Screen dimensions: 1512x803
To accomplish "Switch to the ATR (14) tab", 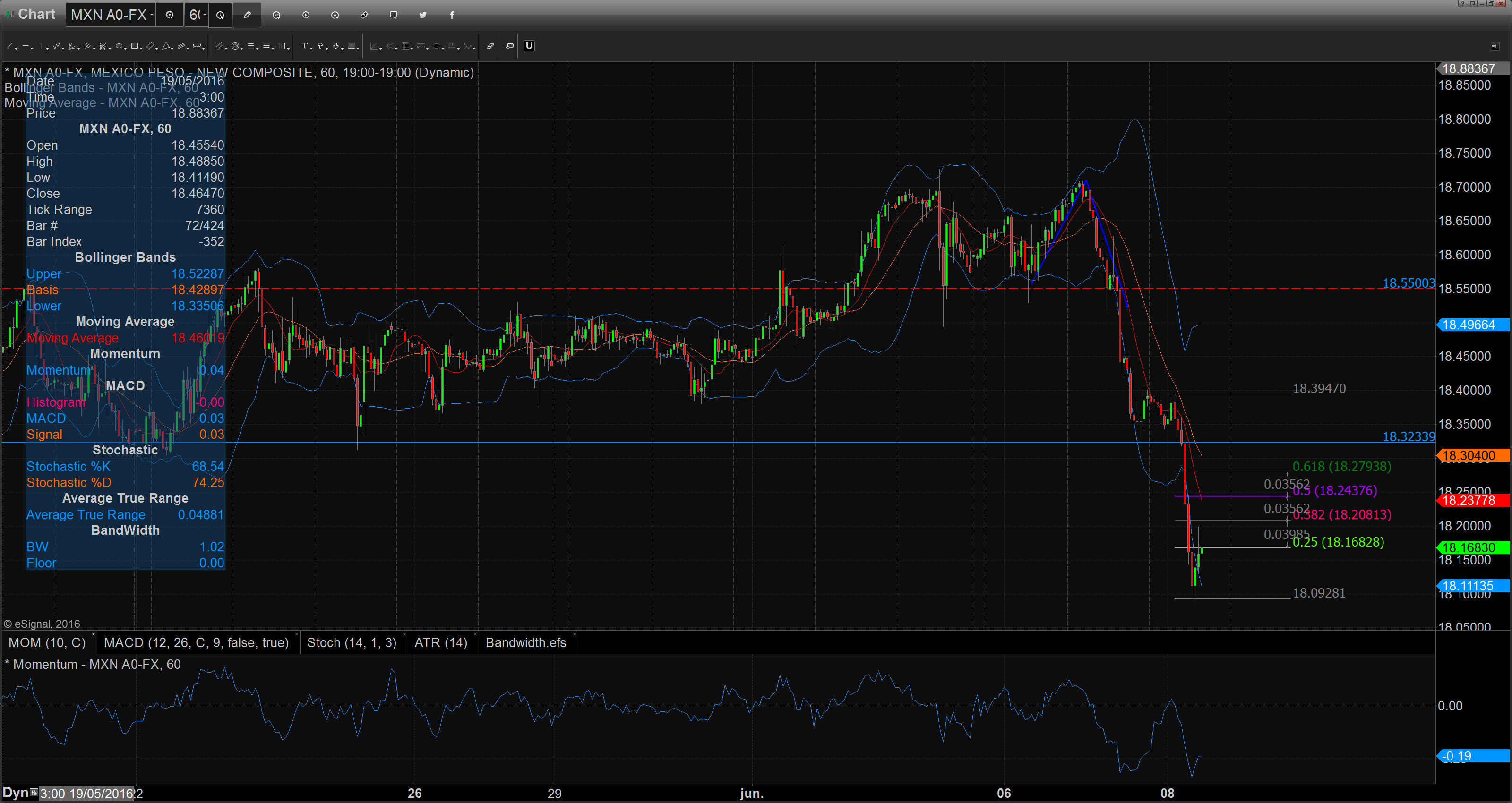I will pos(441,643).
